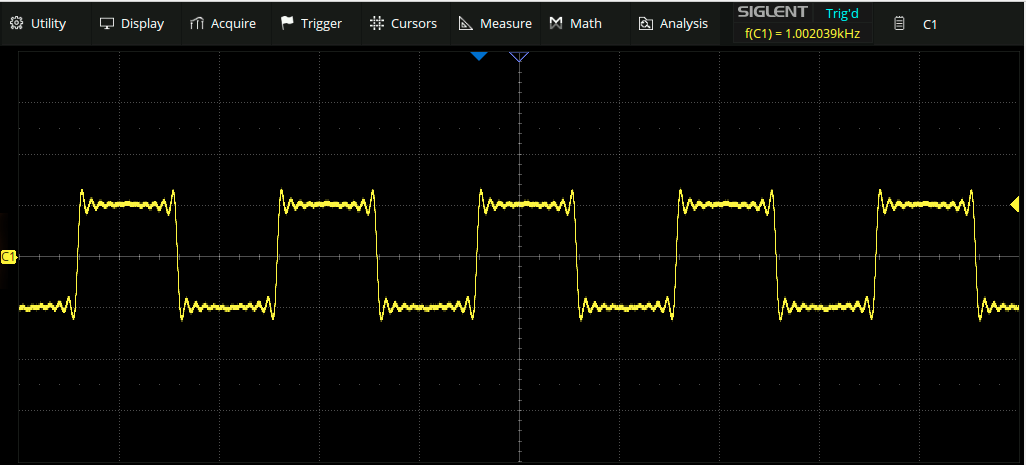Select the f(C1) frequency readout
Image resolution: width=1026 pixels, height=465 pixels.
(802, 33)
